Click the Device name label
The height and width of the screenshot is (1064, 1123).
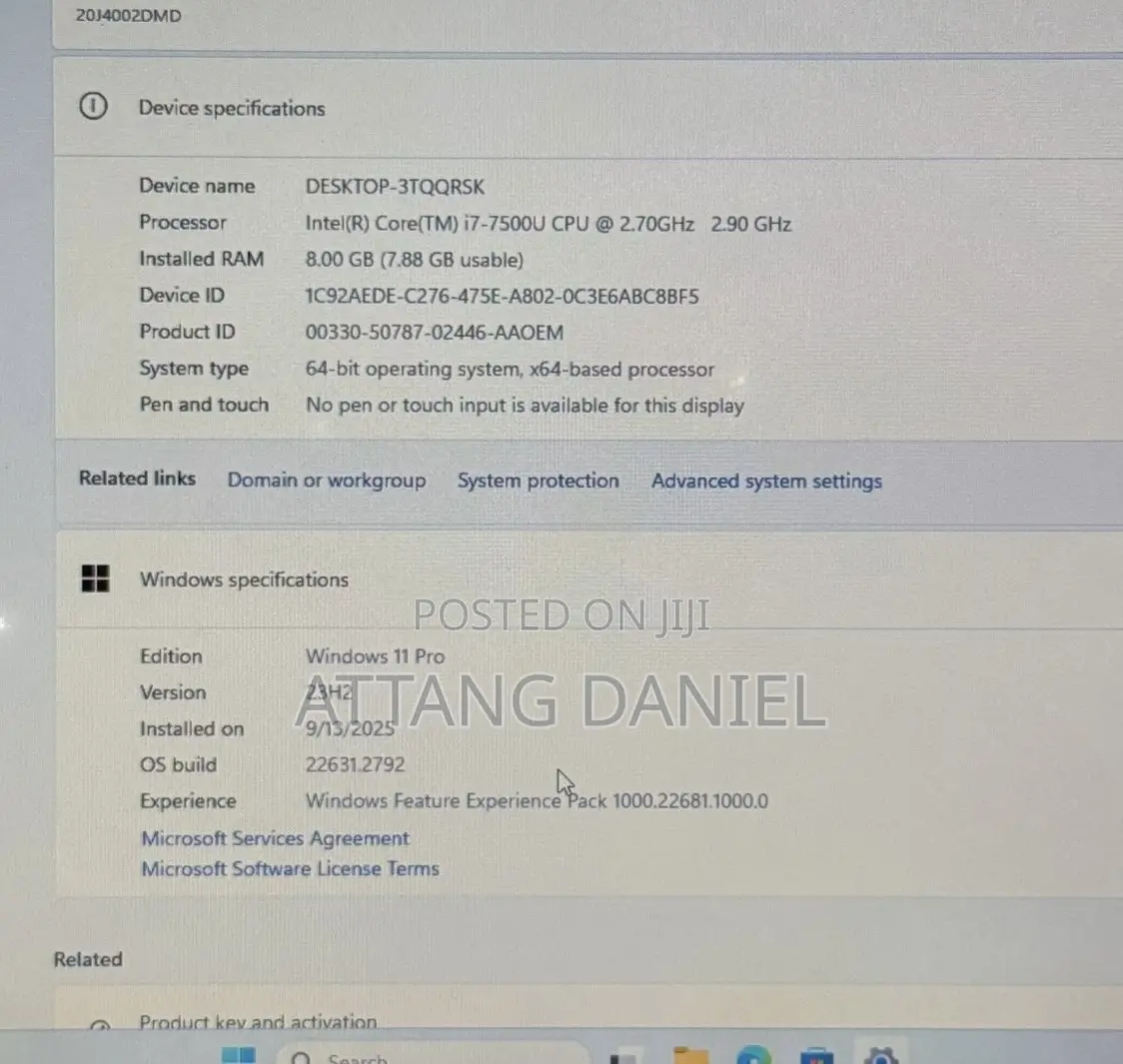(x=197, y=186)
